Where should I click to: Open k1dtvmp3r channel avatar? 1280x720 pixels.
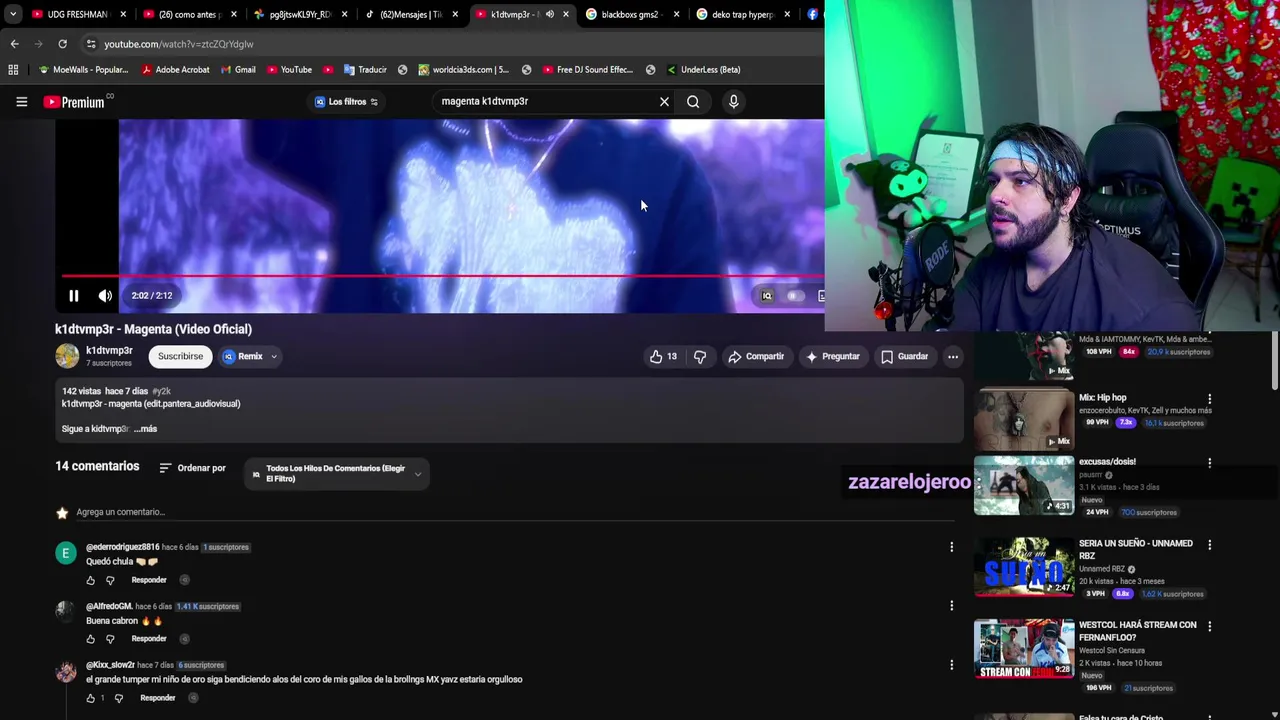[x=67, y=356]
